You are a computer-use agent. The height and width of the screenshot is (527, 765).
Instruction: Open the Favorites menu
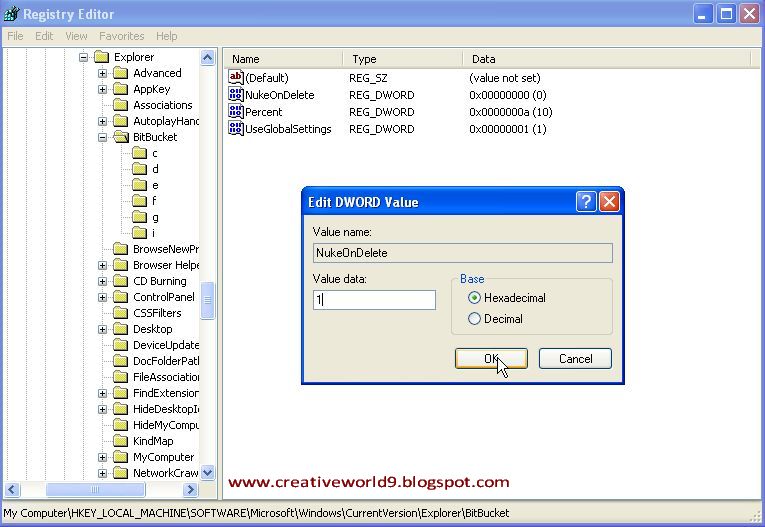(121, 36)
